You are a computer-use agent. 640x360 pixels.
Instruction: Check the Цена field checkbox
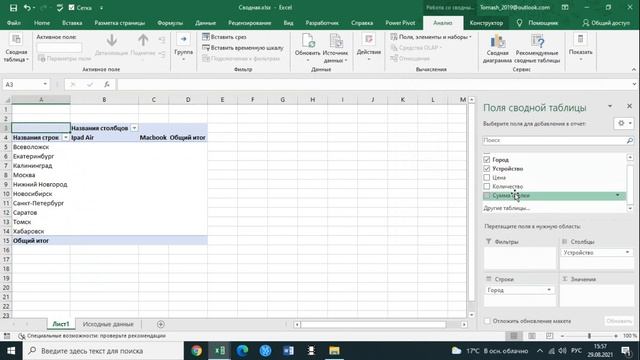[487, 178]
